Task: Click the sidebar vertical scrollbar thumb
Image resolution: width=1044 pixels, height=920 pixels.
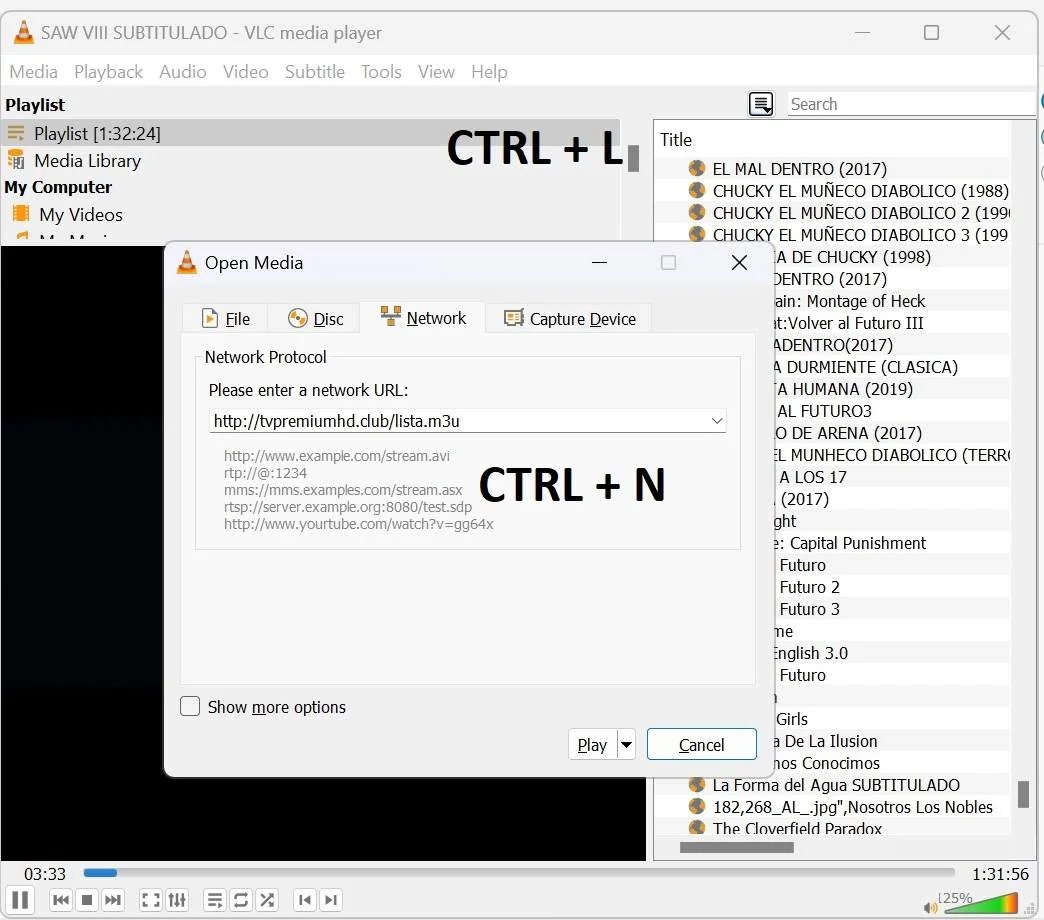Action: click(633, 158)
